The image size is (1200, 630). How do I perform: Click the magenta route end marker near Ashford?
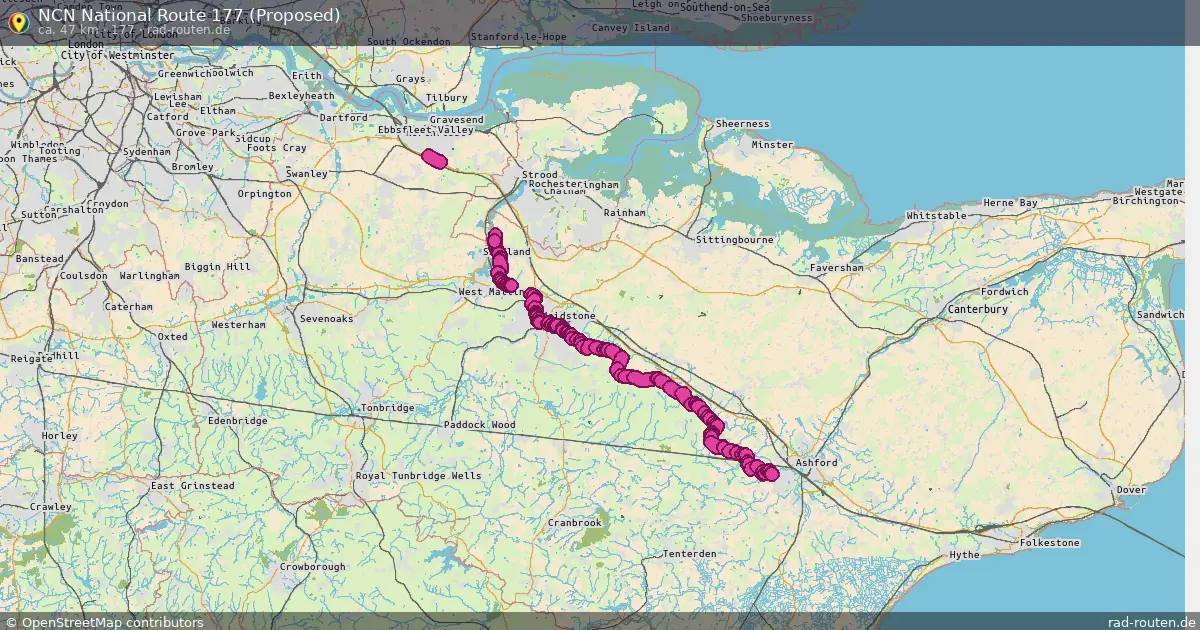pyautogui.click(x=770, y=473)
